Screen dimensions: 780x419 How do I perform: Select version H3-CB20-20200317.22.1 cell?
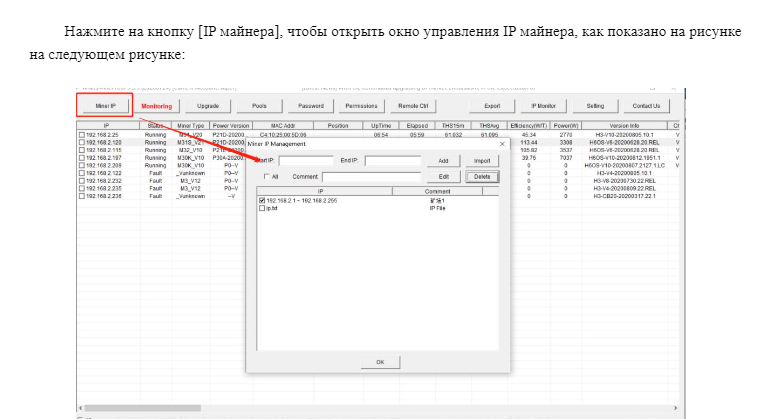pos(624,197)
